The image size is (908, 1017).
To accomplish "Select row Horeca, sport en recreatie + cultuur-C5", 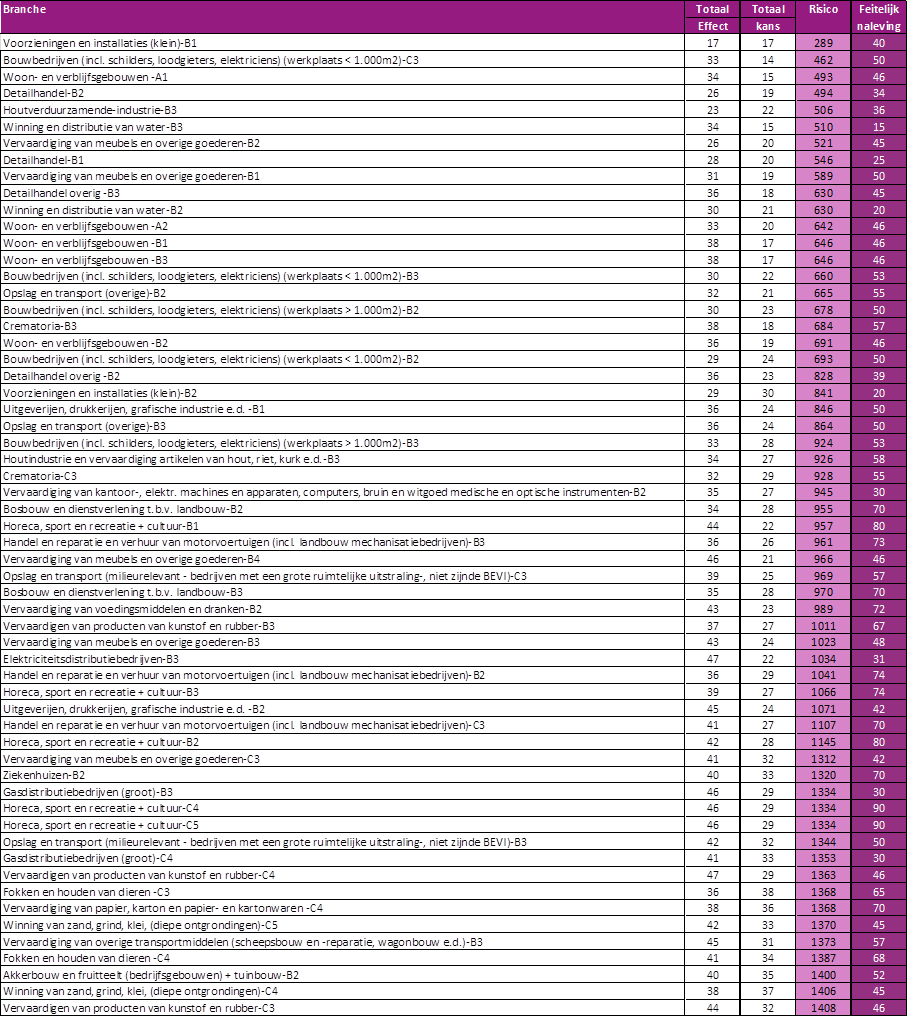I will 453,825.
